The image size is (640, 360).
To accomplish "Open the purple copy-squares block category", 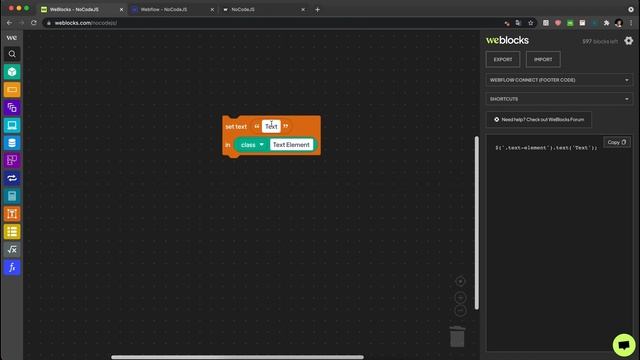I will (12, 107).
